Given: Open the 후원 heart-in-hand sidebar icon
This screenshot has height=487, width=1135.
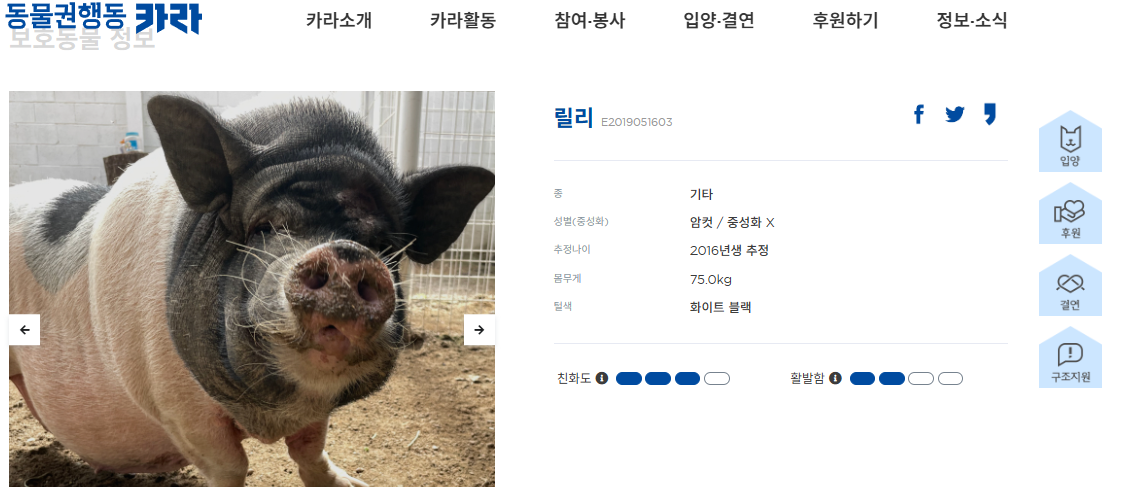Looking at the screenshot, I should (1070, 213).
